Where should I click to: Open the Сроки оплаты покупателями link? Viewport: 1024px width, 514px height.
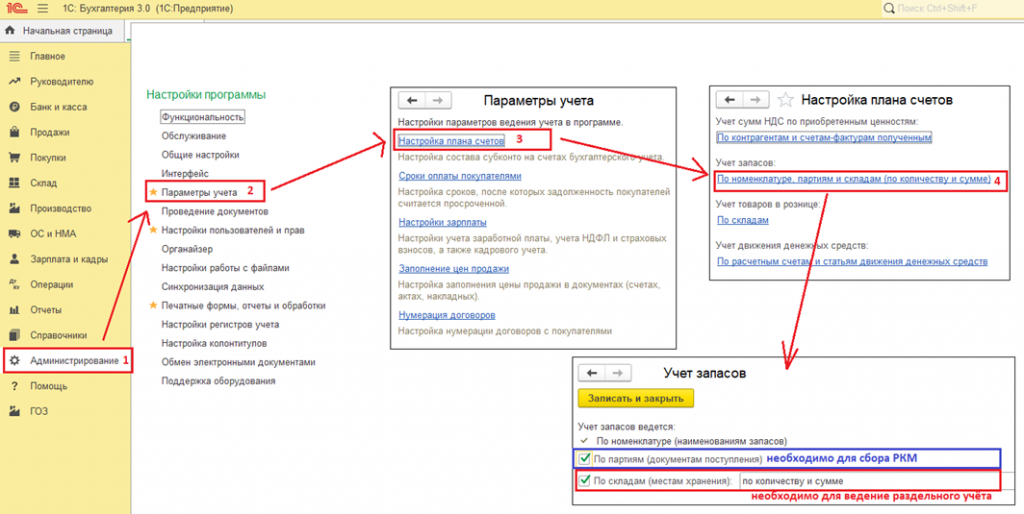(460, 176)
